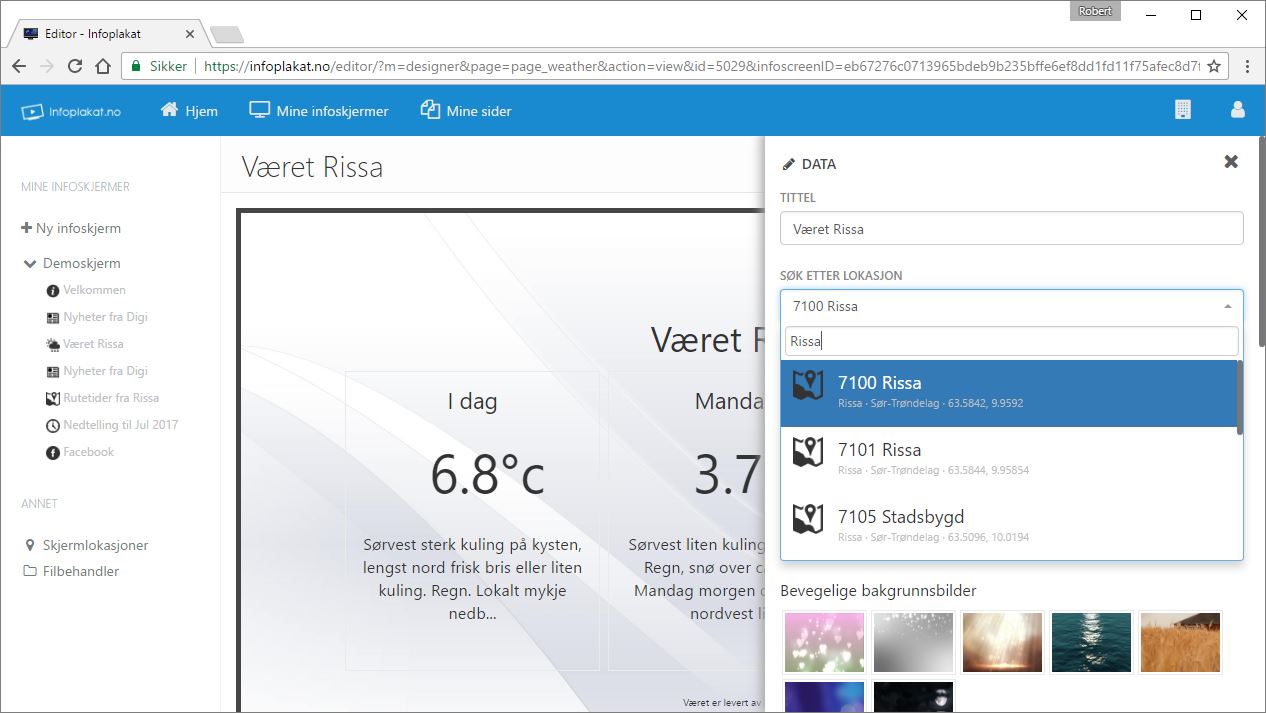The height and width of the screenshot is (713, 1266).
Task: Select Demoskjerm in sidebar tree
Action: click(81, 263)
